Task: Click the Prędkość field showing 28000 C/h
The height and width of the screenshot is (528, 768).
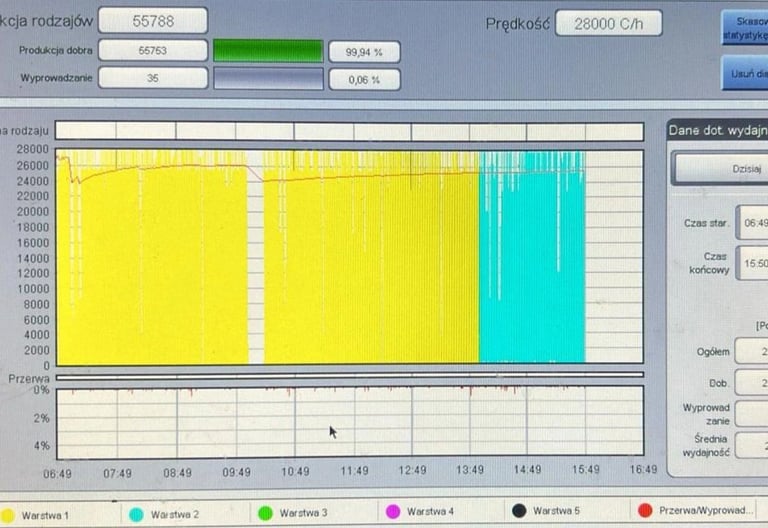Action: [609, 24]
